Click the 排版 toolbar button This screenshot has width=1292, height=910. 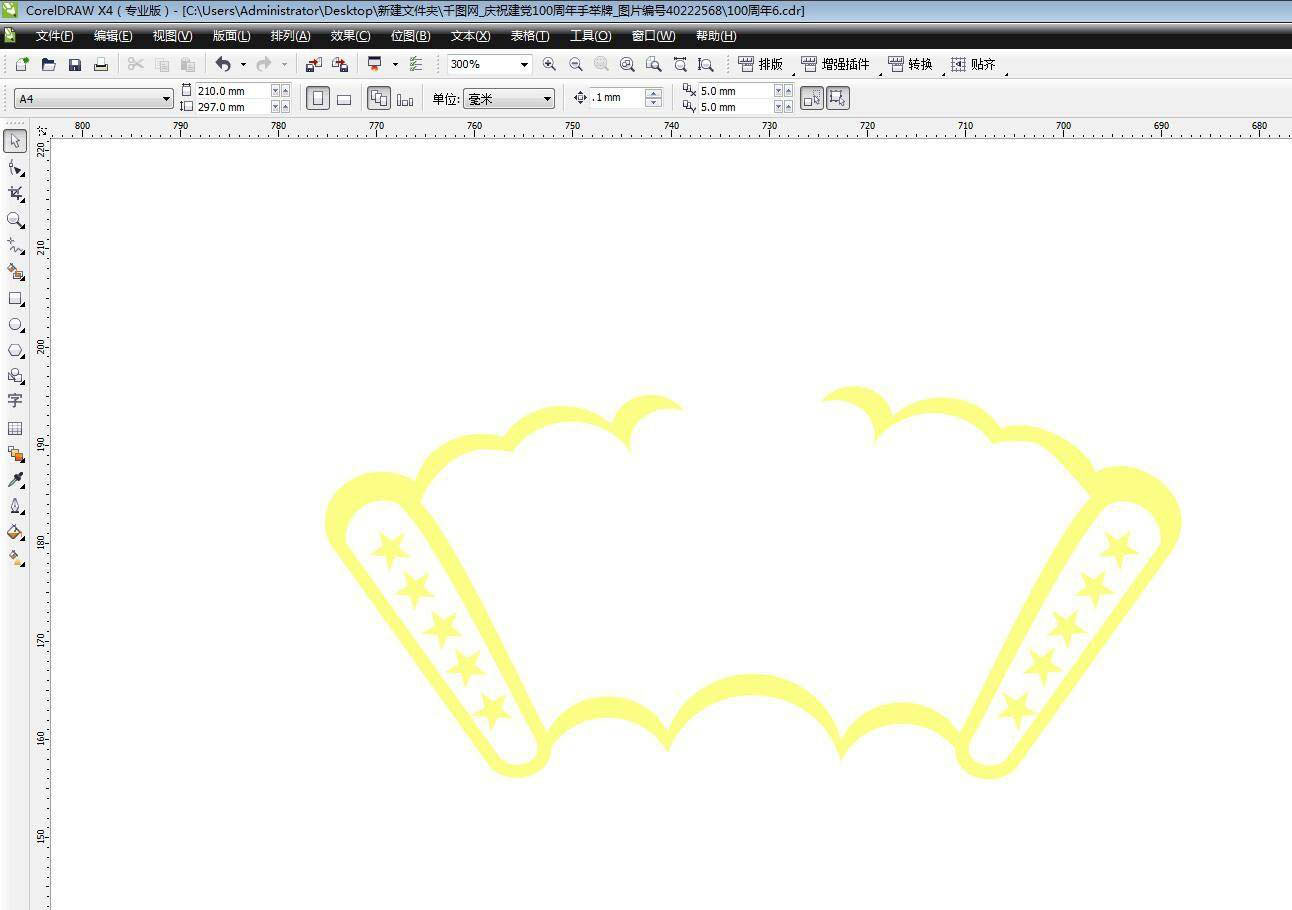coord(761,64)
